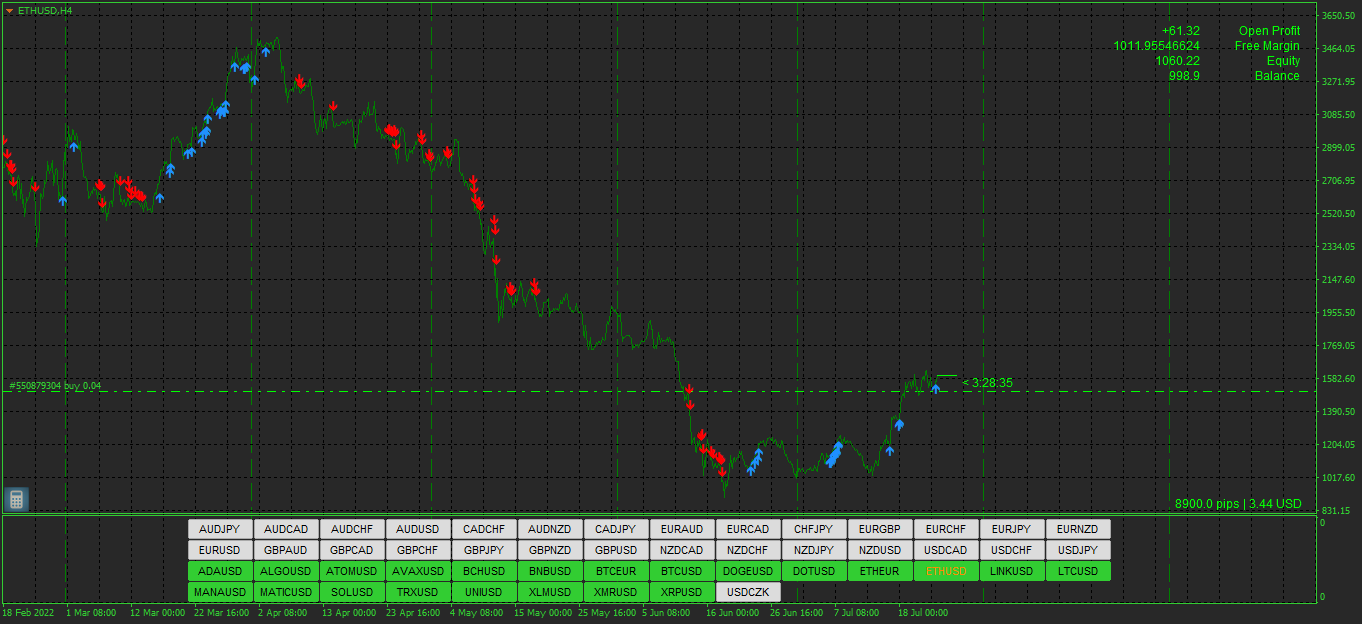Switch chart to BTCUSD
Image resolution: width=1362 pixels, height=624 pixels.
[x=681, y=571]
